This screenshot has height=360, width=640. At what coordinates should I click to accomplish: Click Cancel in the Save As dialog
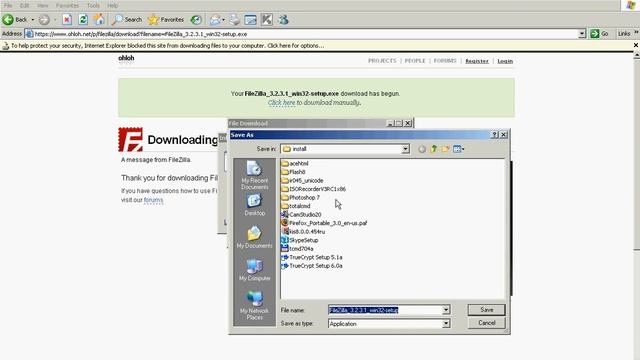486,323
